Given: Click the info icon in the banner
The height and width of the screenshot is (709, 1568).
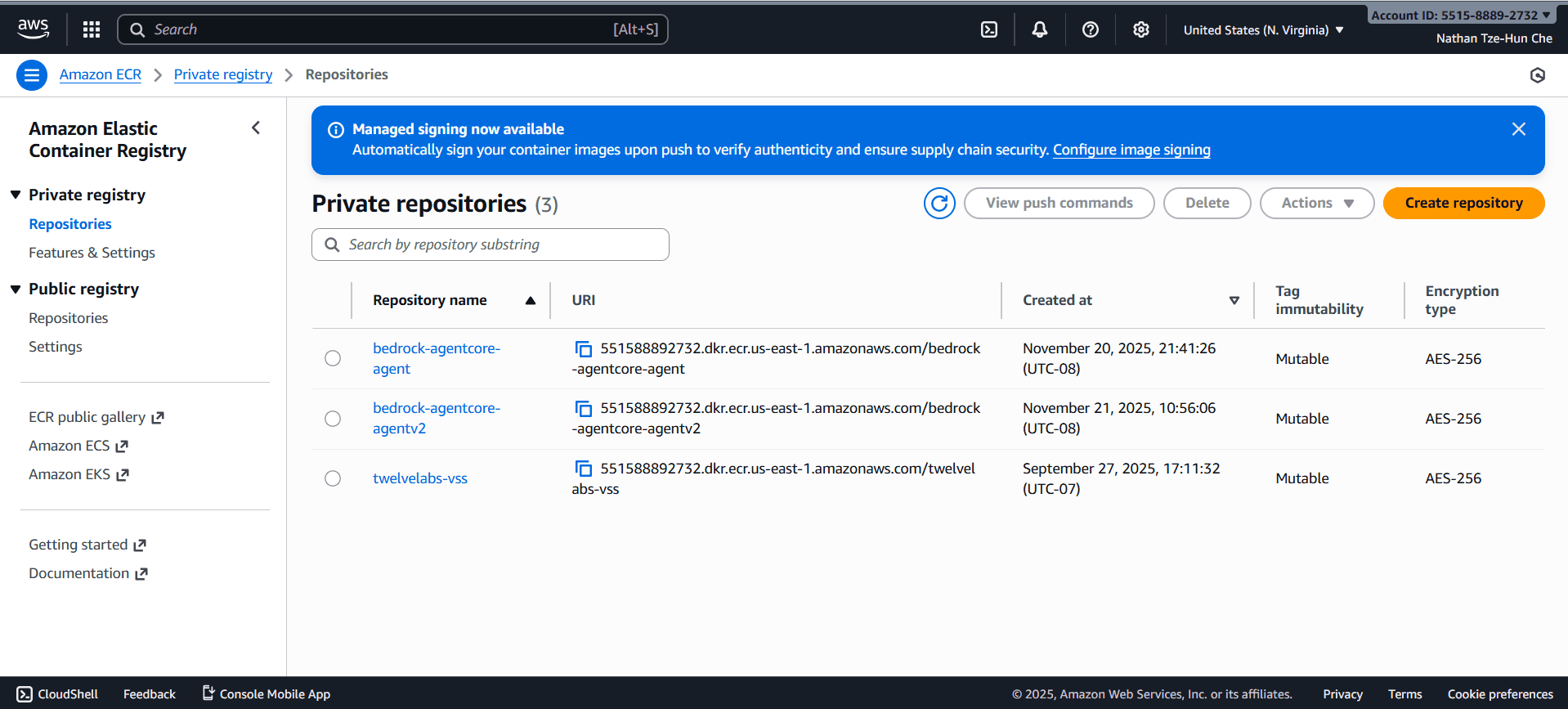Looking at the screenshot, I should tap(336, 130).
